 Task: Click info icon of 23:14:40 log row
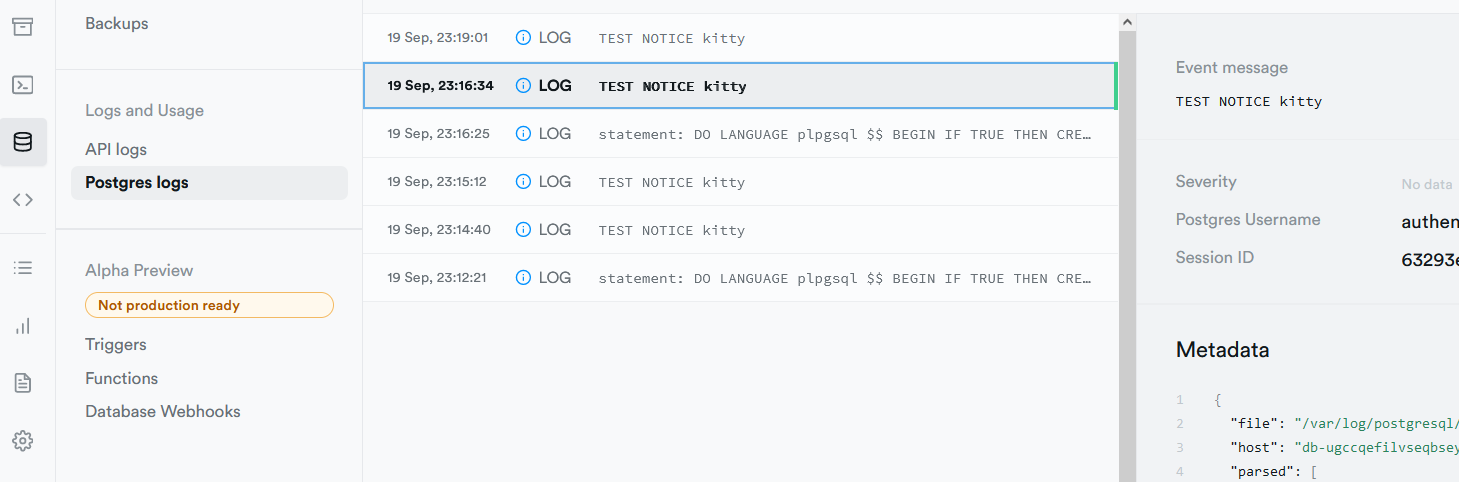(523, 230)
